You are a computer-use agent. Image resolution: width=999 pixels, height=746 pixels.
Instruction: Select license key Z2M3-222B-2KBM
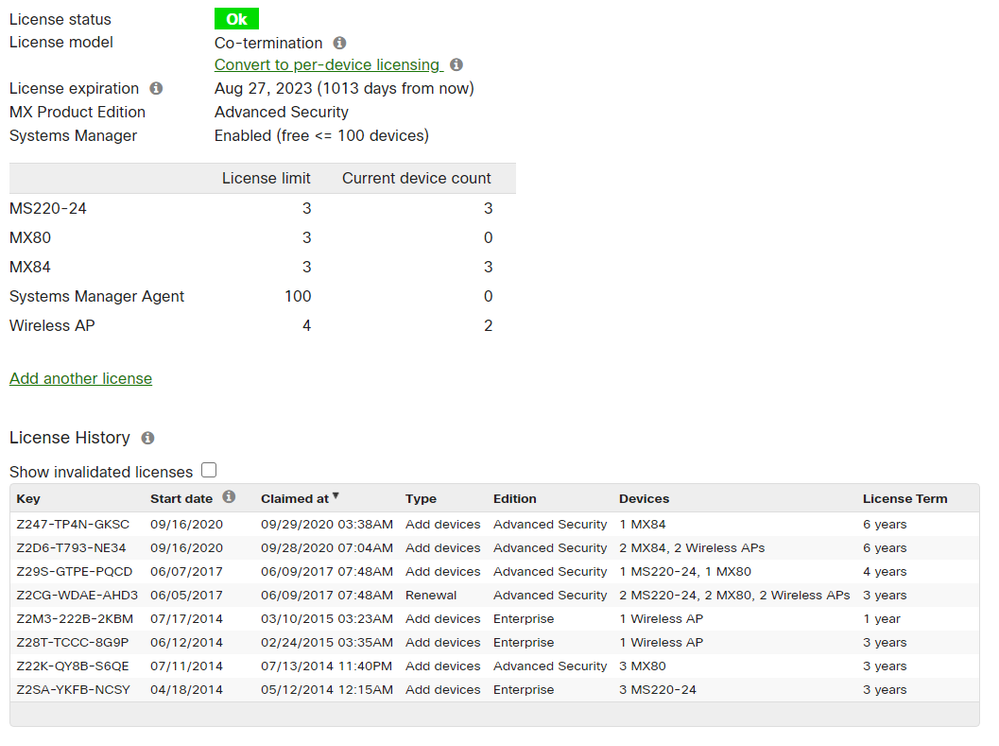(x=75, y=619)
